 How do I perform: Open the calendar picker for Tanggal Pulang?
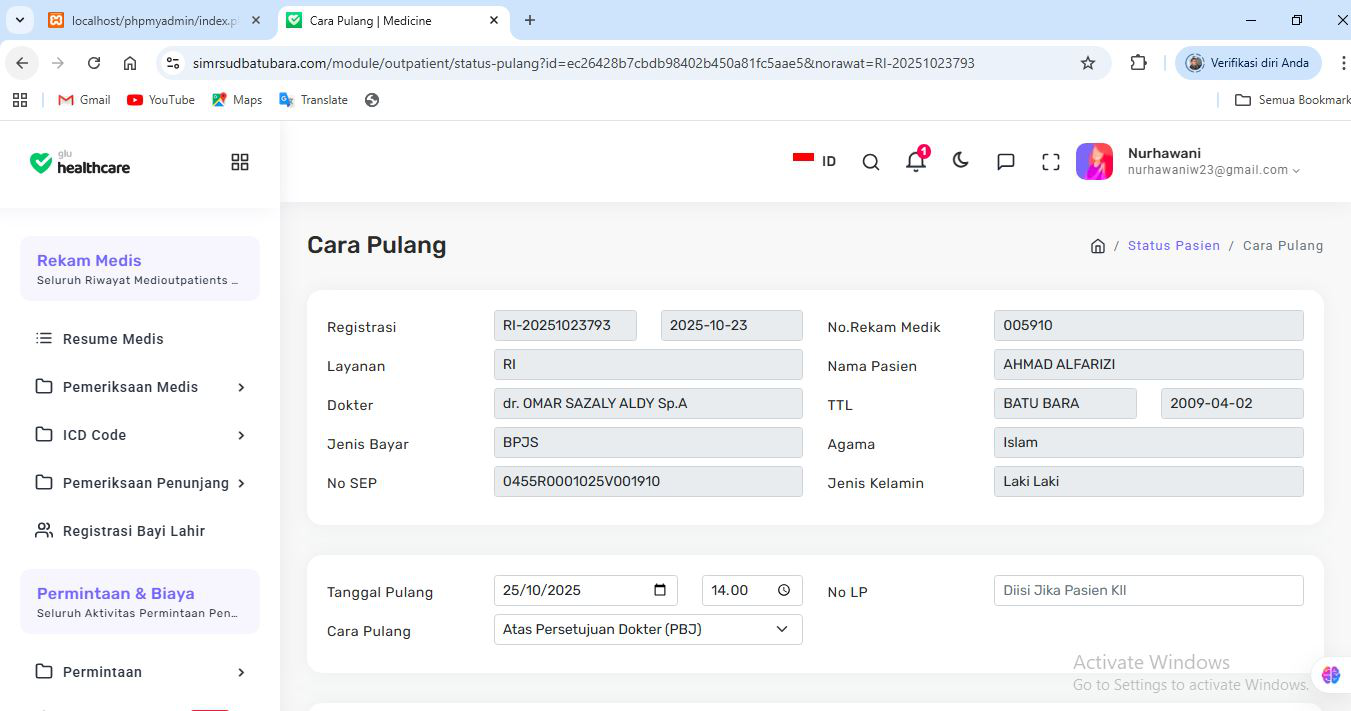[x=660, y=590]
